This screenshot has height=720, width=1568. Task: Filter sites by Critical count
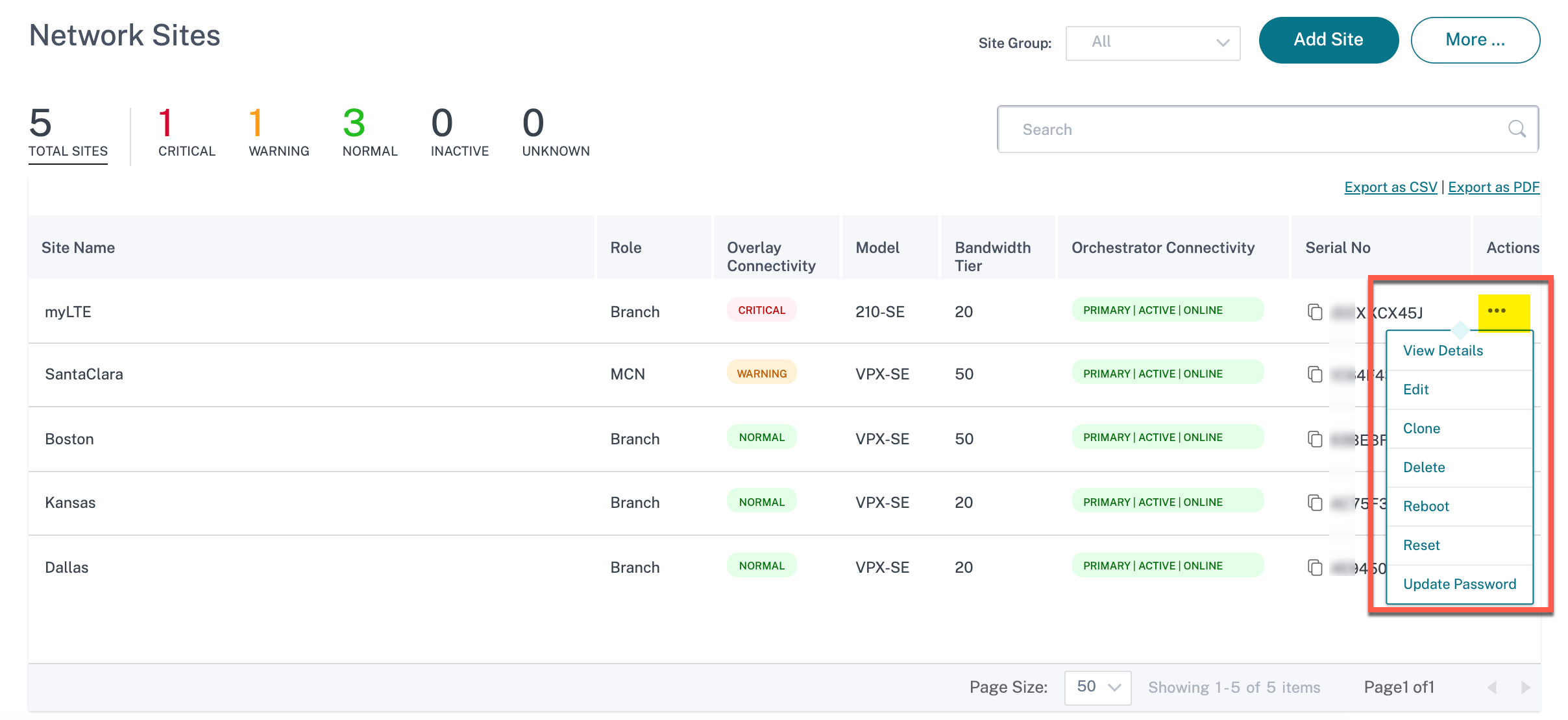tap(186, 133)
